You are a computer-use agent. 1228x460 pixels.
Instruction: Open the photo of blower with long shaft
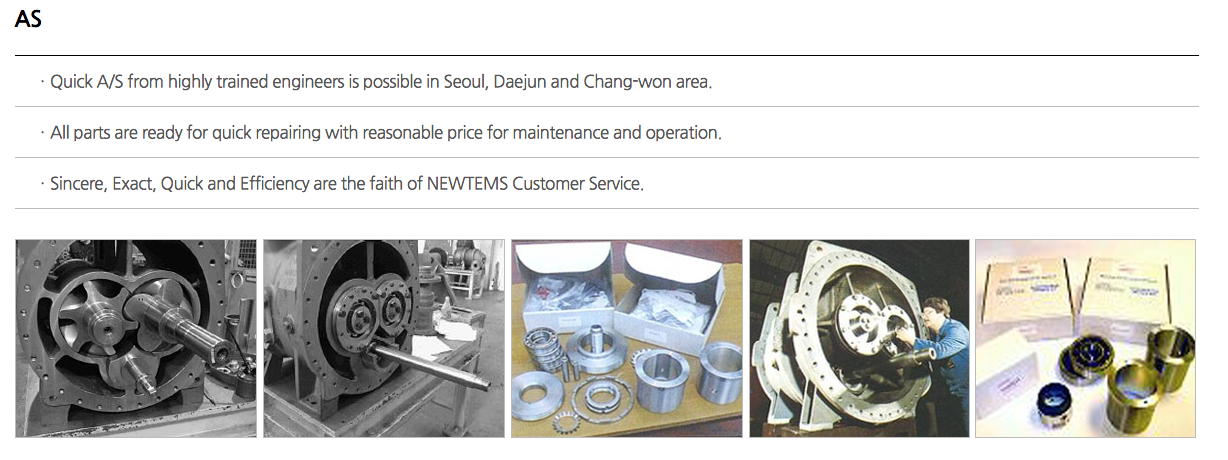pos(384,338)
